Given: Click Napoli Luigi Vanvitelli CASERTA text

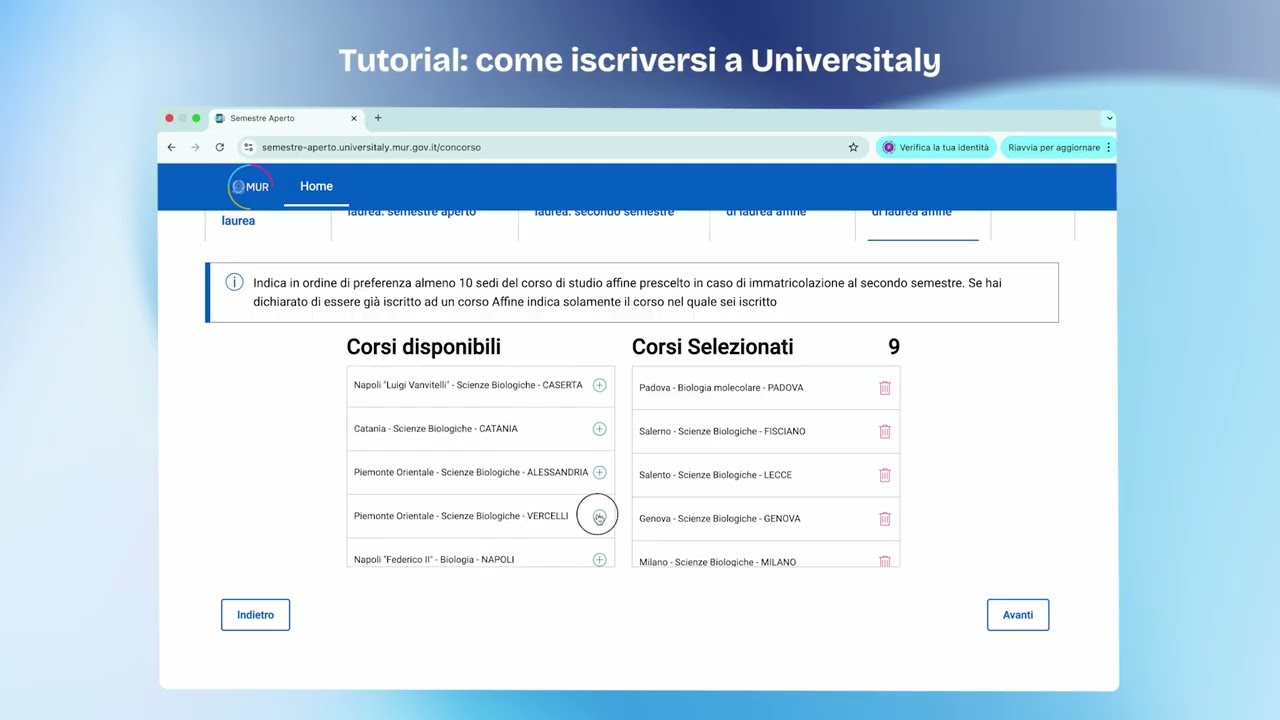Looking at the screenshot, I should (x=468, y=385).
